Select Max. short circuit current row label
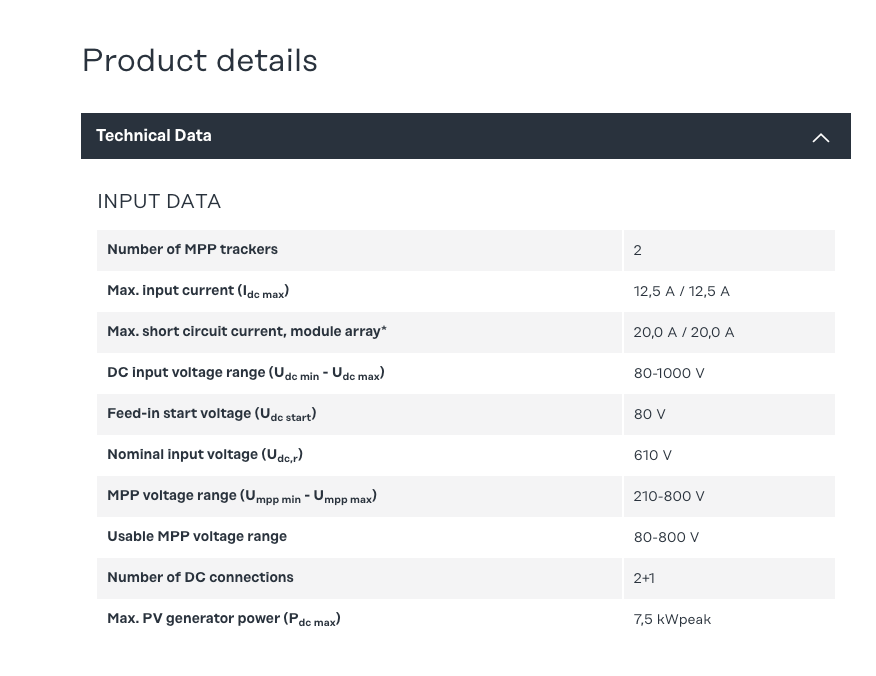Viewport: 876px width, 676px height. [x=247, y=331]
